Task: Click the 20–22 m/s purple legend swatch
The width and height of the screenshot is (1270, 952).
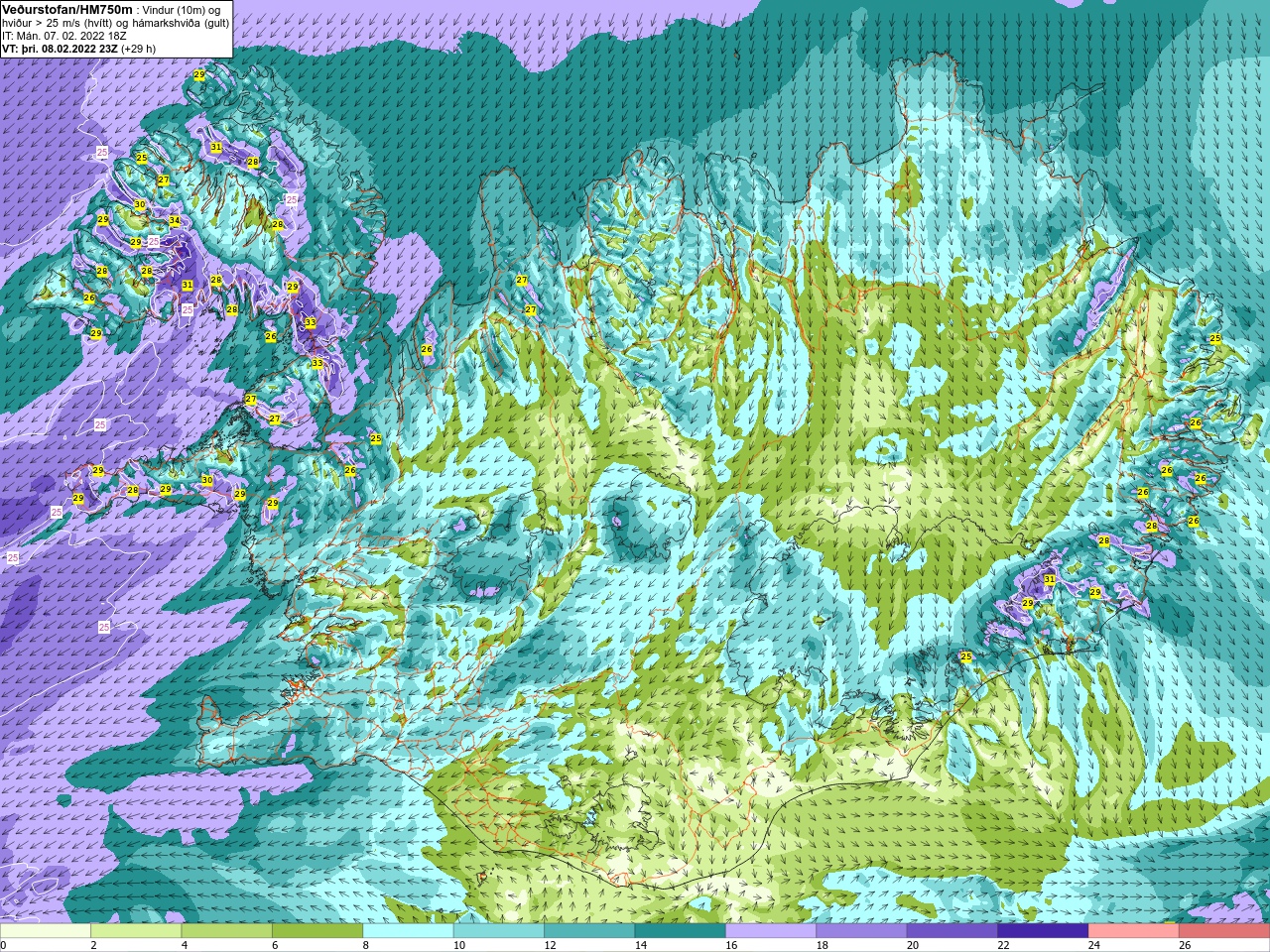Action: [952, 931]
